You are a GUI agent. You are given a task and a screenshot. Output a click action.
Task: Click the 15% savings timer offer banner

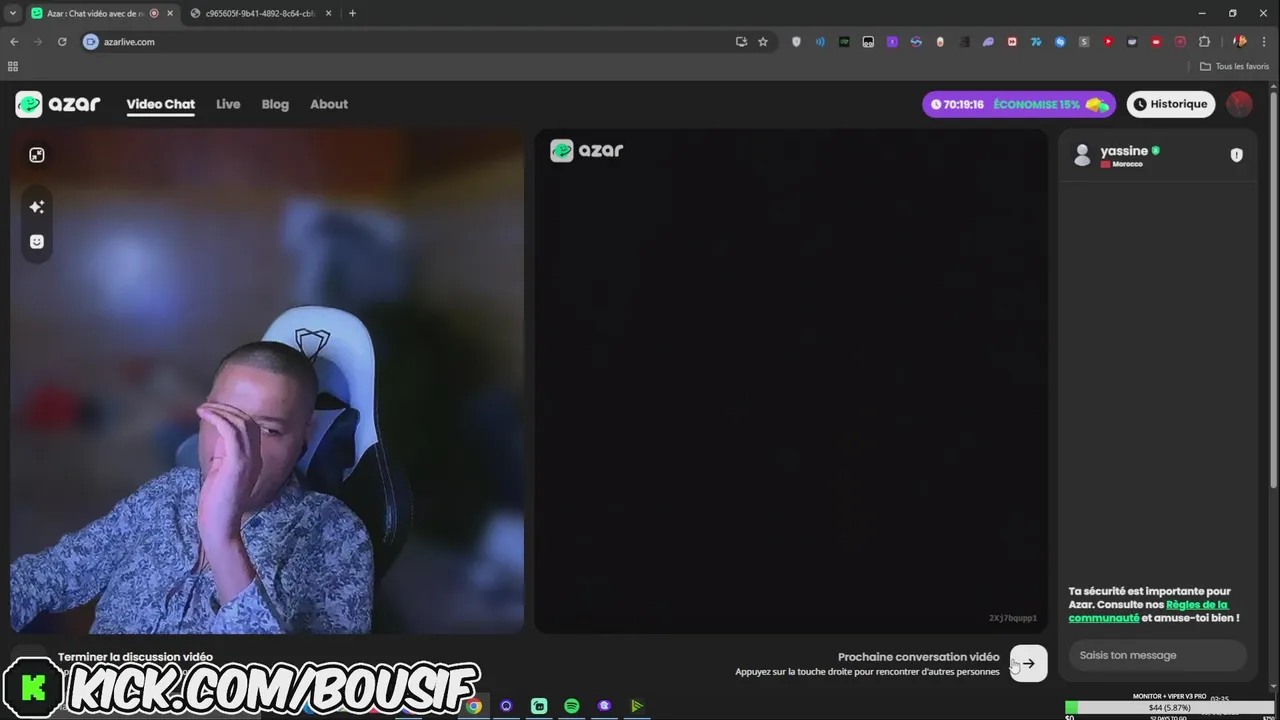(x=1019, y=104)
